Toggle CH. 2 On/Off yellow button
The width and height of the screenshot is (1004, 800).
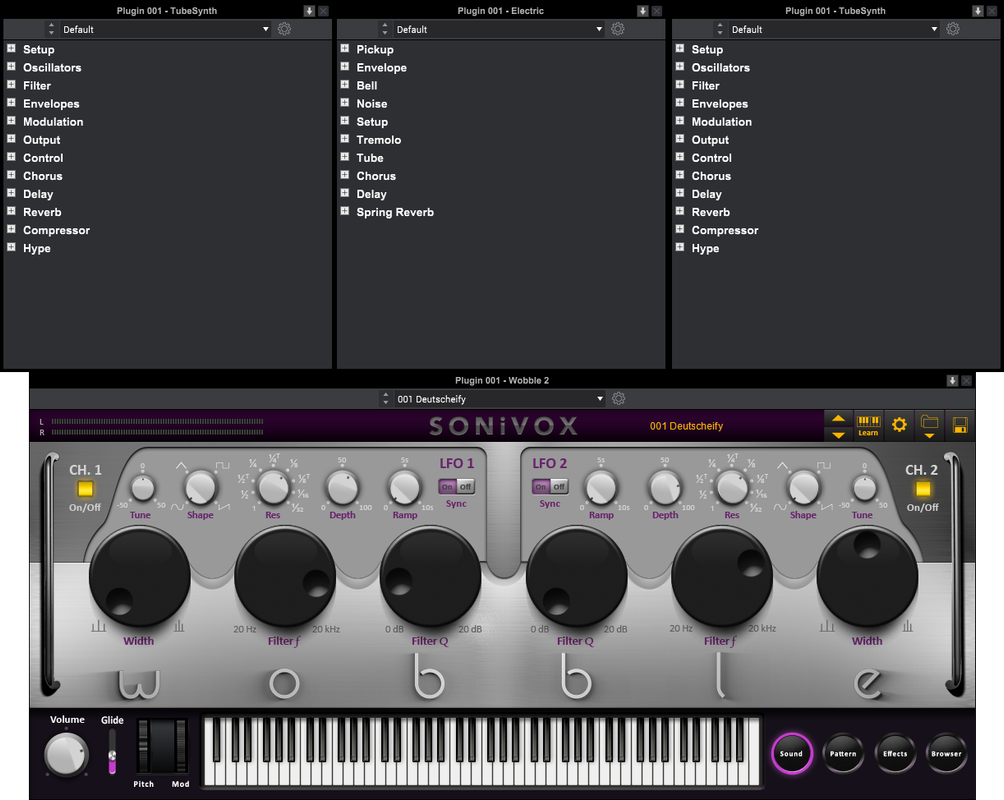923,489
